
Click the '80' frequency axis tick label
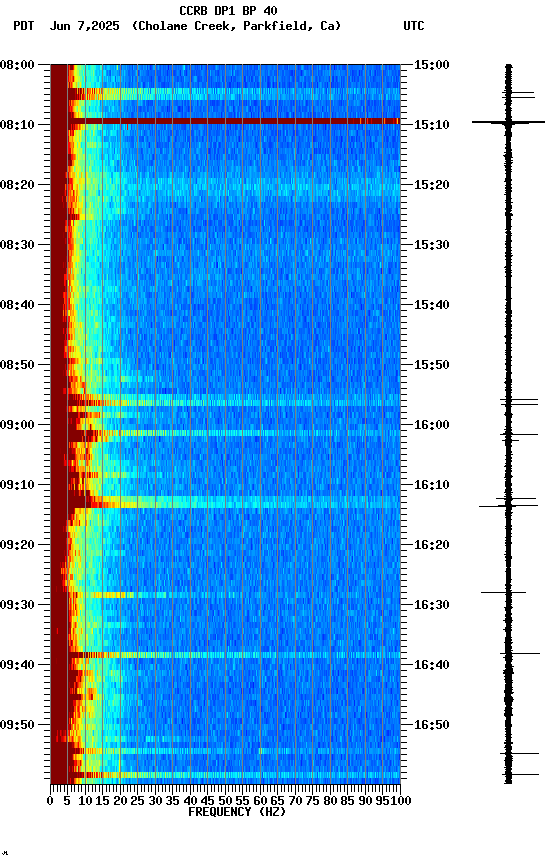tap(330, 801)
